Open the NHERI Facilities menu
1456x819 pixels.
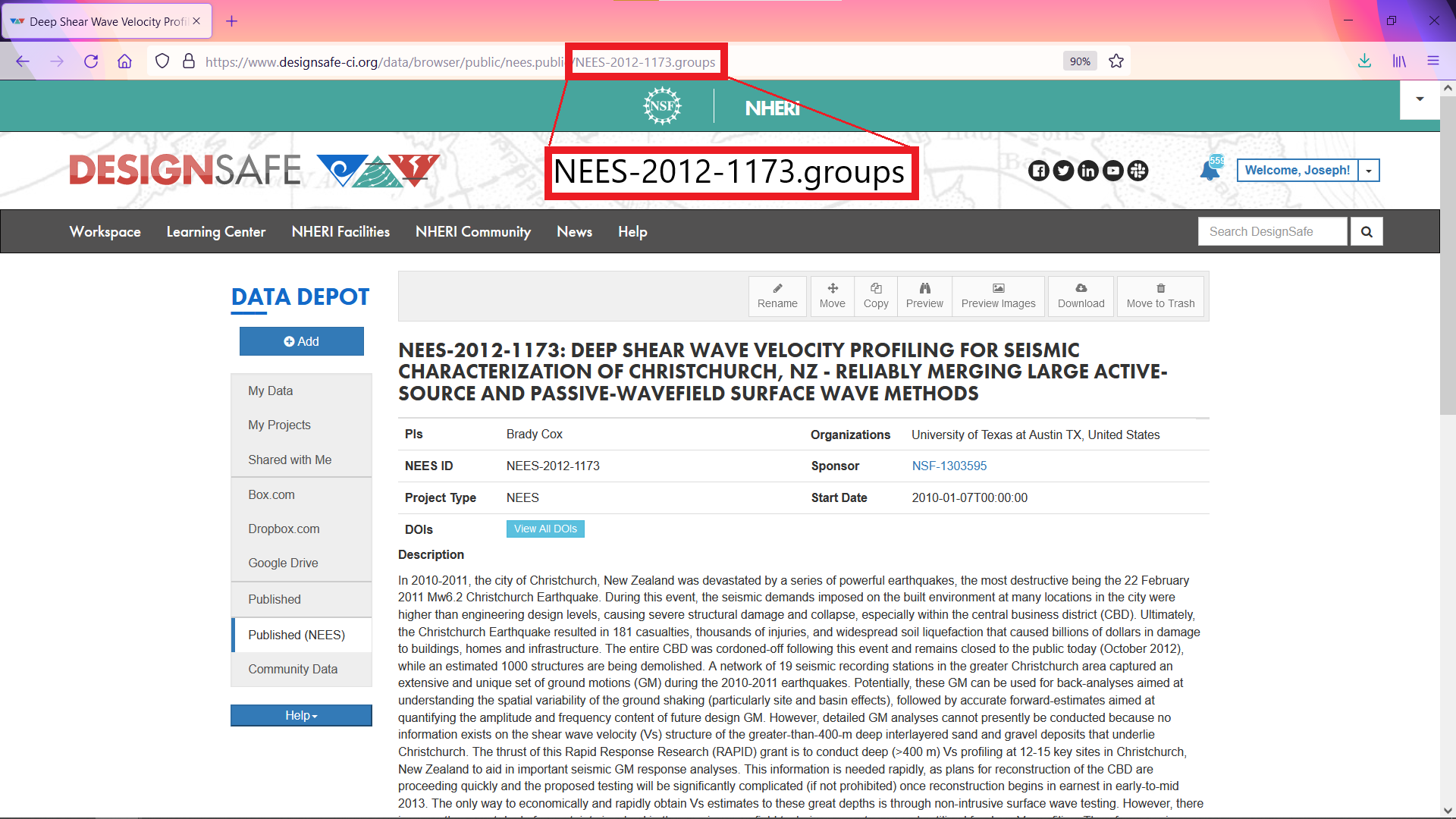click(x=340, y=232)
